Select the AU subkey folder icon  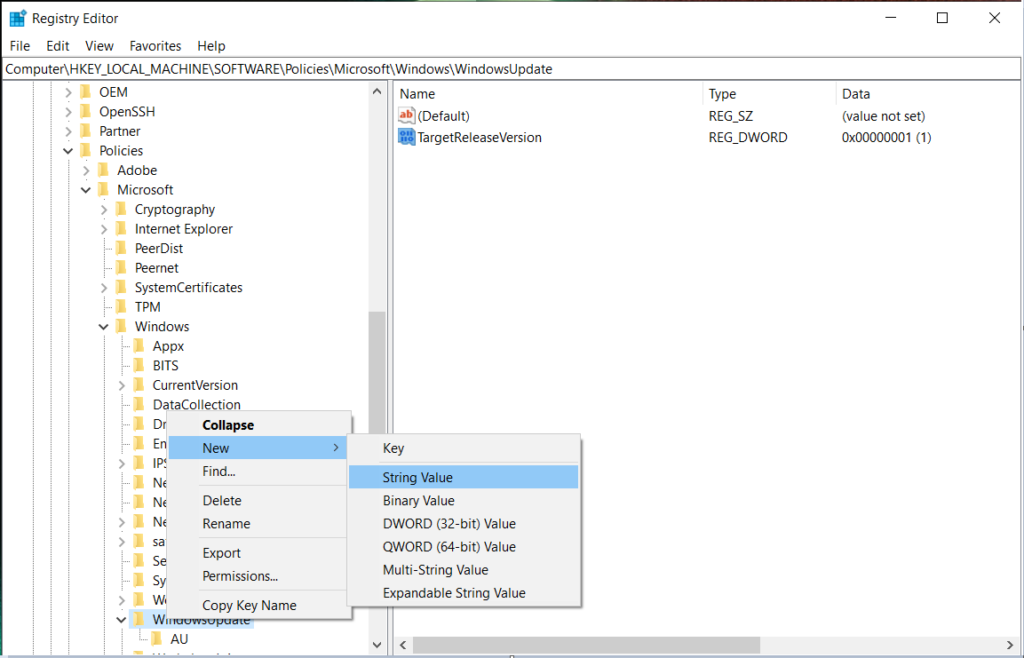158,639
